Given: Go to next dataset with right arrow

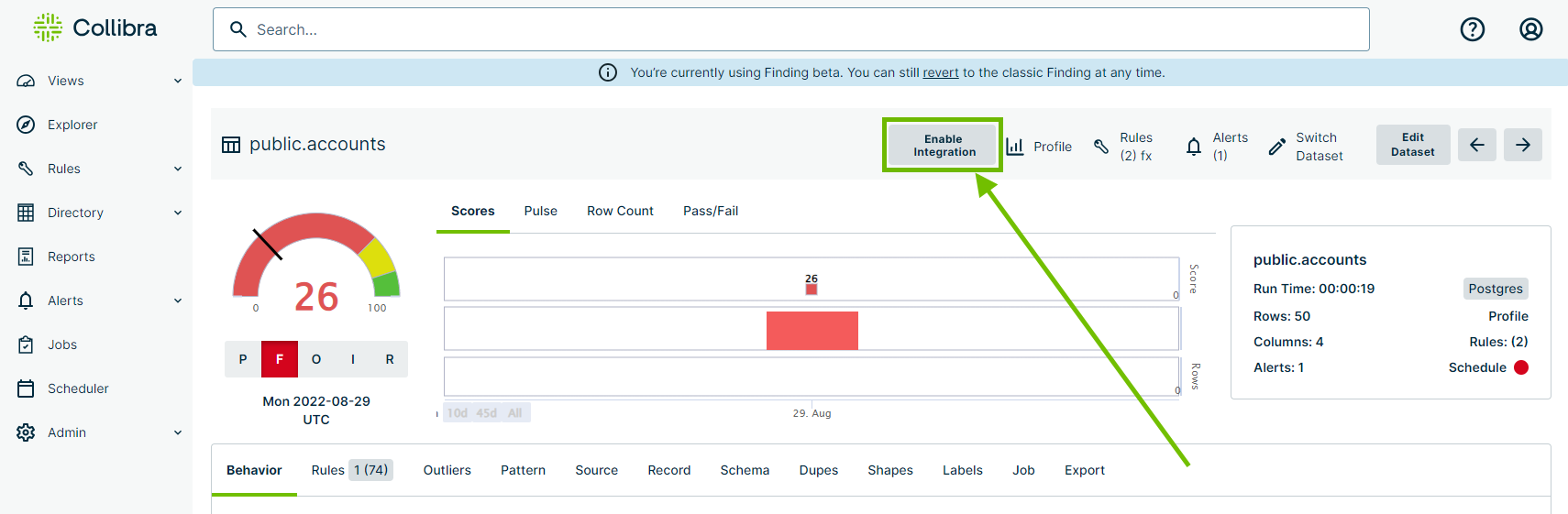Looking at the screenshot, I should tap(1522, 145).
